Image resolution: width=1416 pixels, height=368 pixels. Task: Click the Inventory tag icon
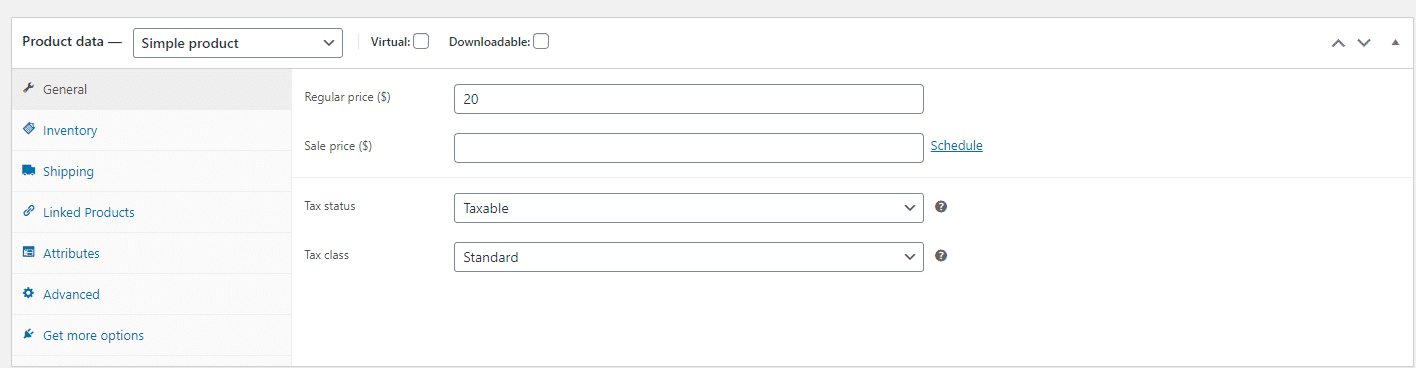click(x=29, y=130)
